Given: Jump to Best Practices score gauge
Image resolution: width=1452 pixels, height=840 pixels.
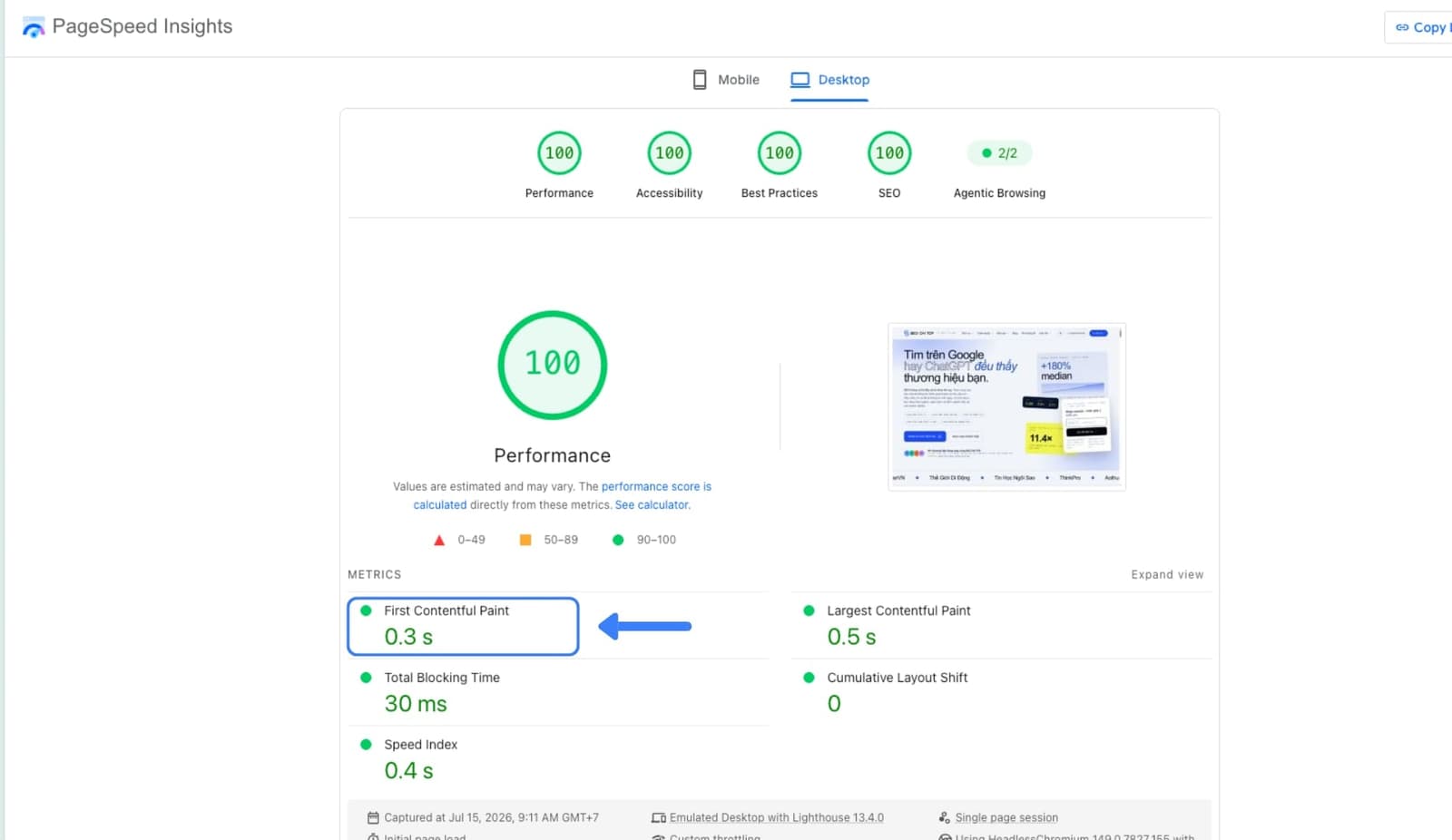Looking at the screenshot, I should [780, 153].
